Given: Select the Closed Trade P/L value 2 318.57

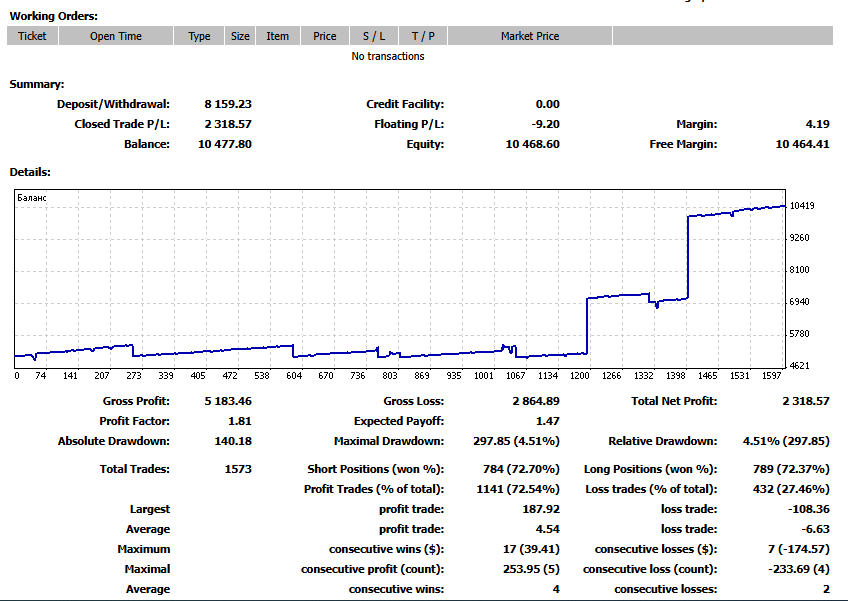Looking at the screenshot, I should 228,124.
